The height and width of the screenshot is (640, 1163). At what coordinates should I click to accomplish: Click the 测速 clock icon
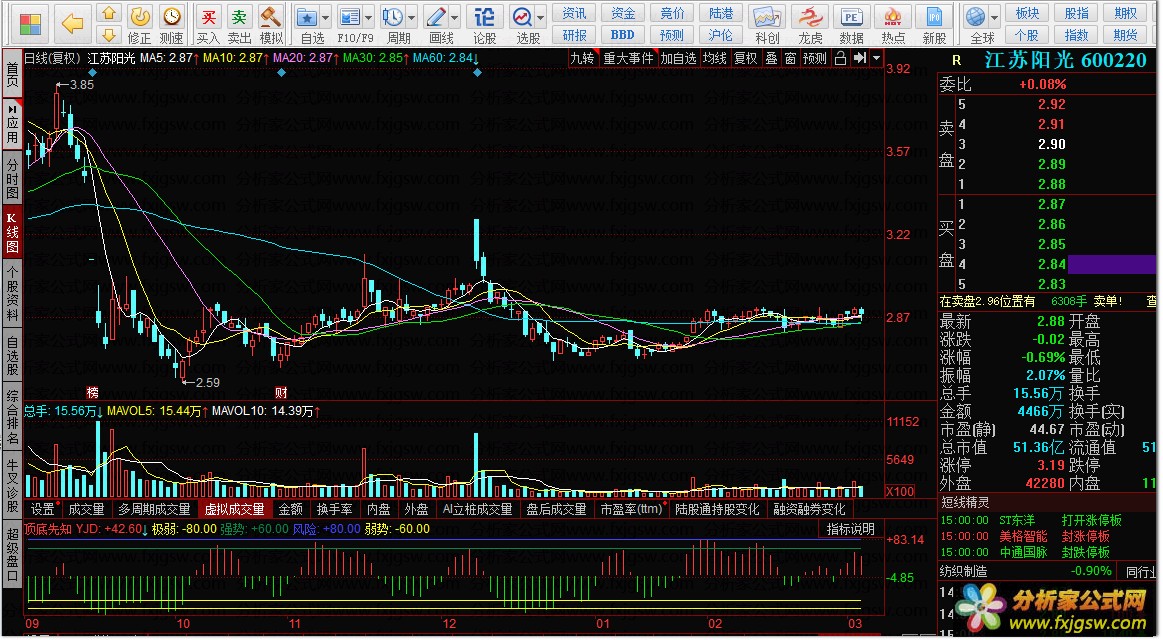point(171,16)
